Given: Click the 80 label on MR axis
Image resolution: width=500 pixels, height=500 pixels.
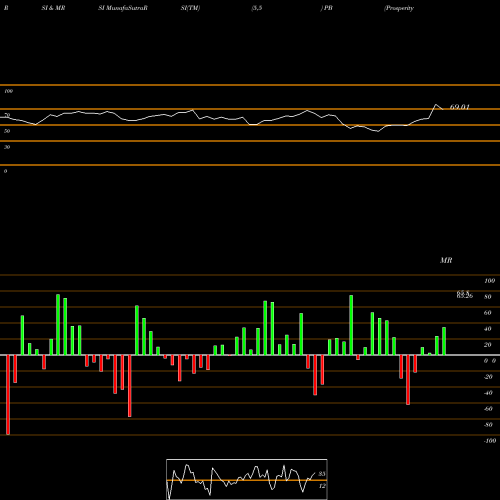Looking at the screenshot, I should pyautogui.click(x=488, y=297).
